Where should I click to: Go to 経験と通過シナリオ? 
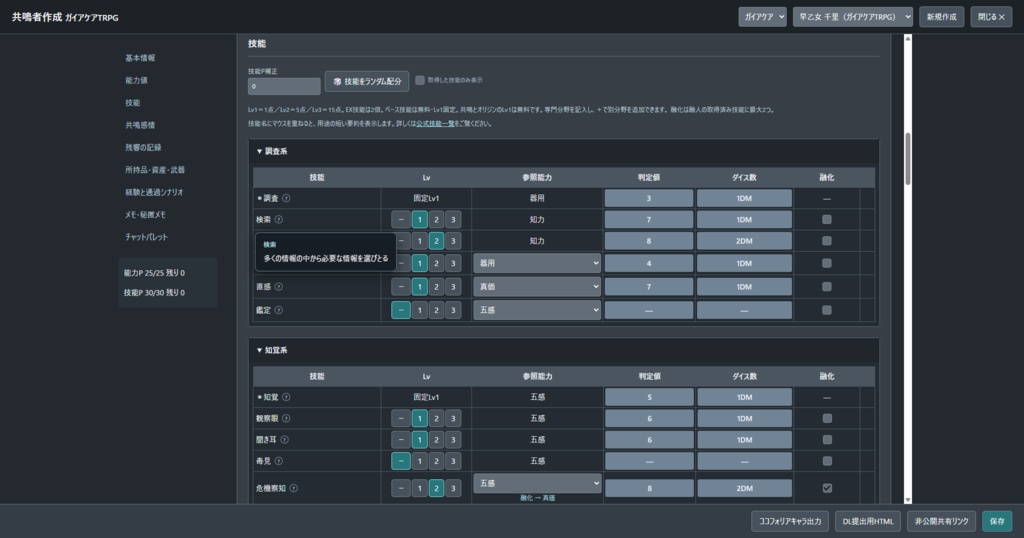point(154,192)
